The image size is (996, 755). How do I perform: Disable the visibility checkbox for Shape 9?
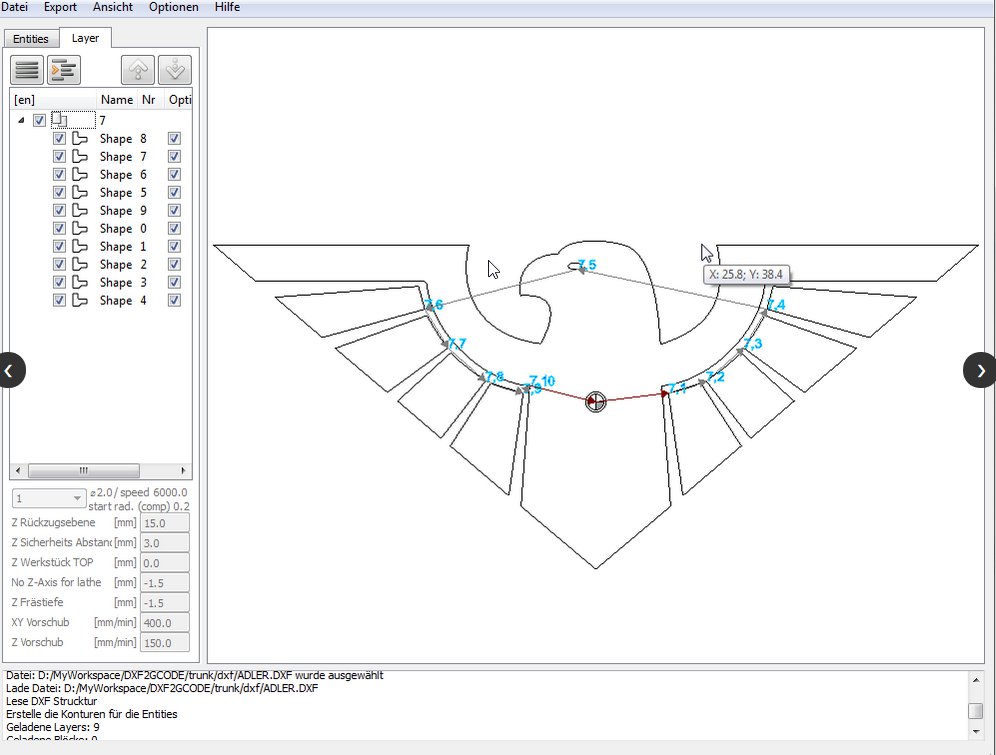tap(59, 210)
